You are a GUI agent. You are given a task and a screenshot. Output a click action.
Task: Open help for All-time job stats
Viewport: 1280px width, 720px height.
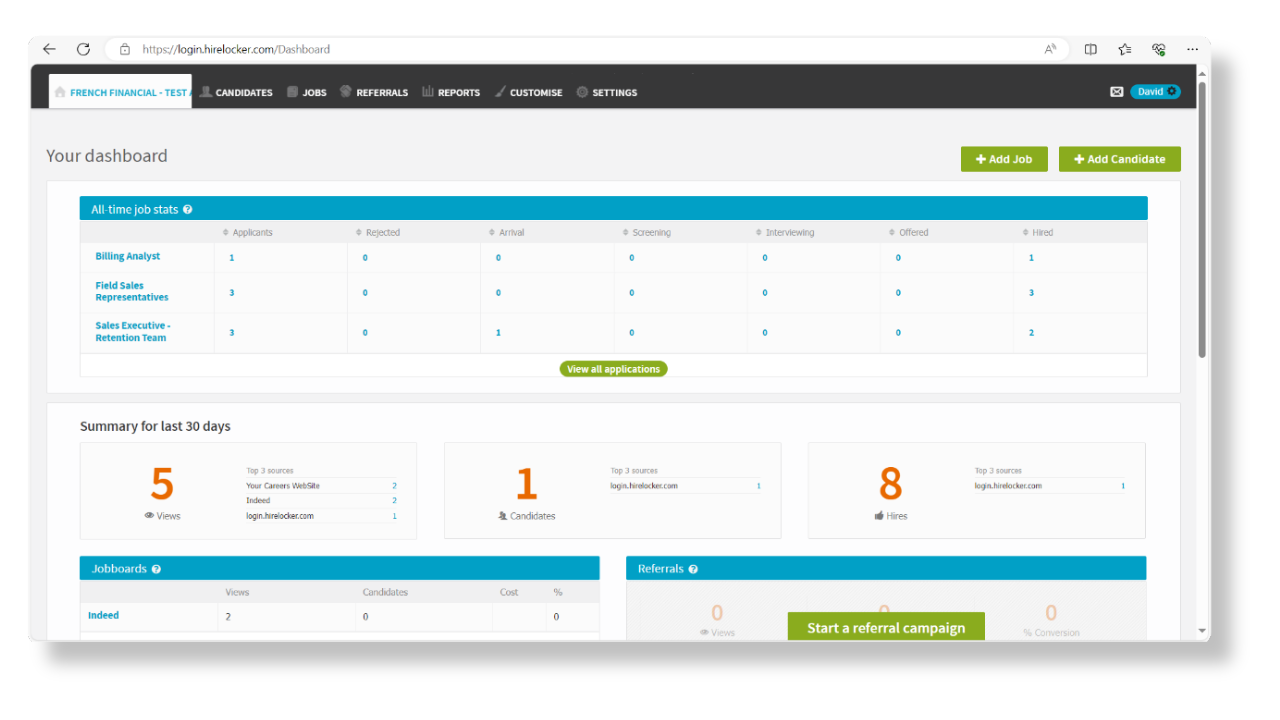coord(188,209)
